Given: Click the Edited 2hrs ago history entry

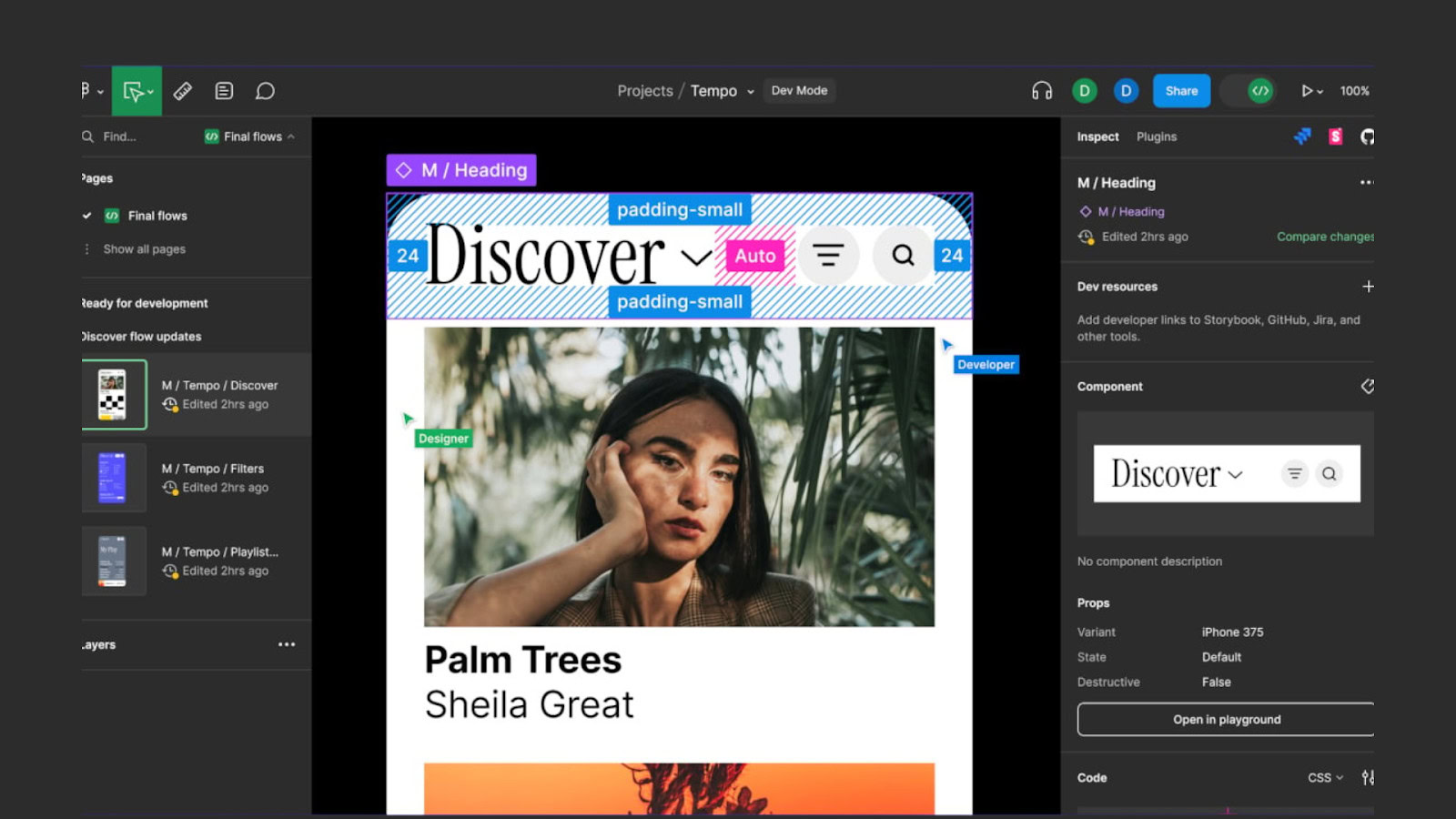Looking at the screenshot, I should pyautogui.click(x=1134, y=237).
